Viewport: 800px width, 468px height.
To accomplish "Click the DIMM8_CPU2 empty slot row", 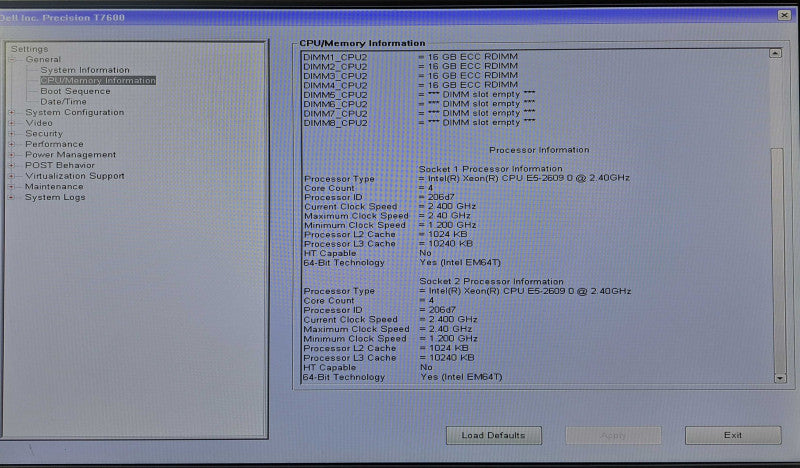I will tap(419, 123).
